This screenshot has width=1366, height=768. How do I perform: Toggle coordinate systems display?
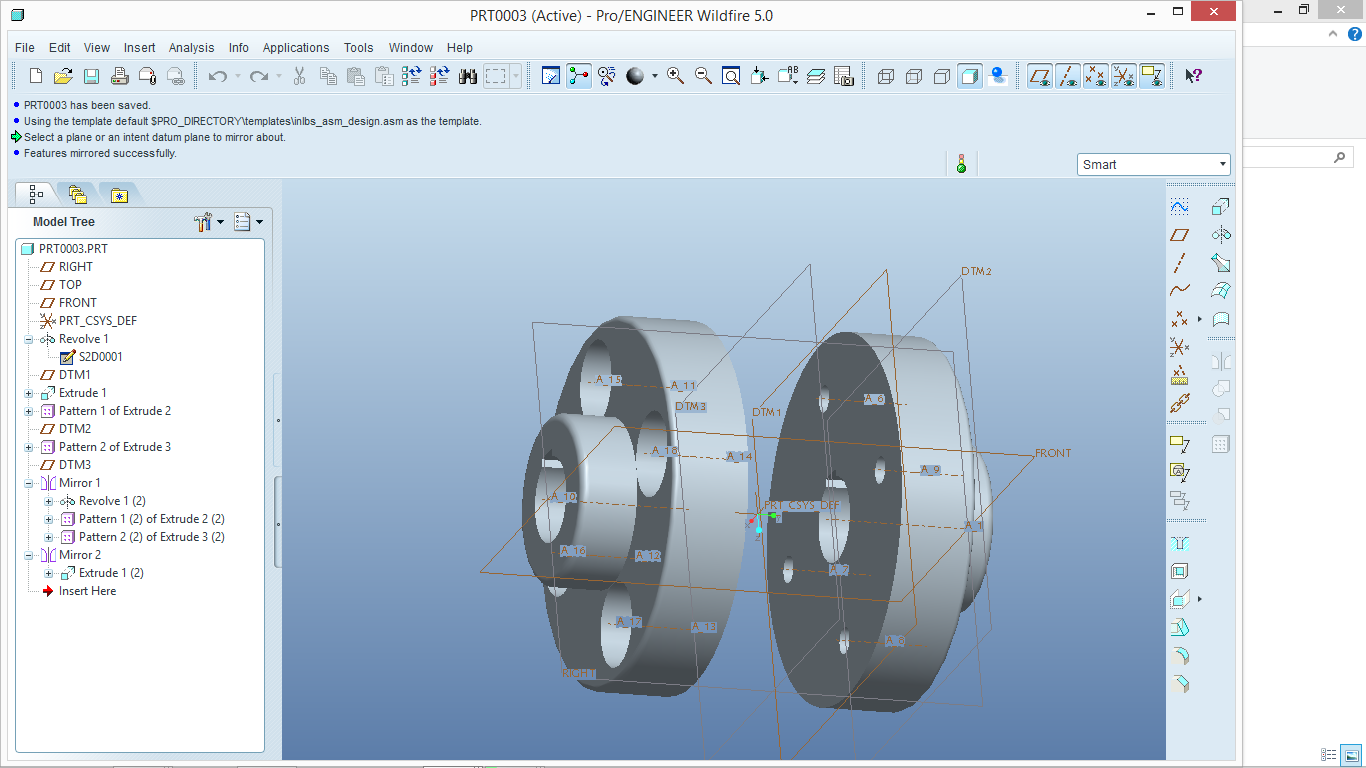tap(1124, 76)
